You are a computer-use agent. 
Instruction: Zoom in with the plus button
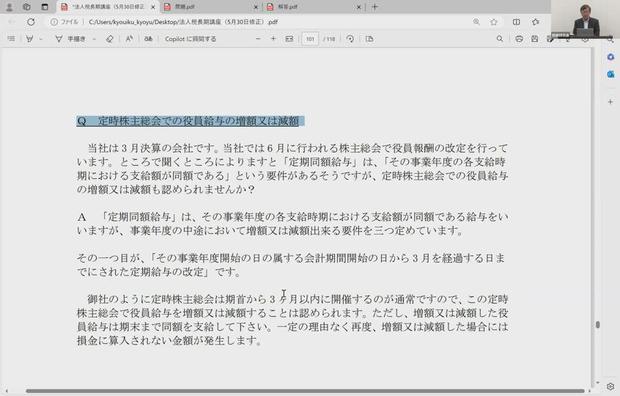[273, 39]
